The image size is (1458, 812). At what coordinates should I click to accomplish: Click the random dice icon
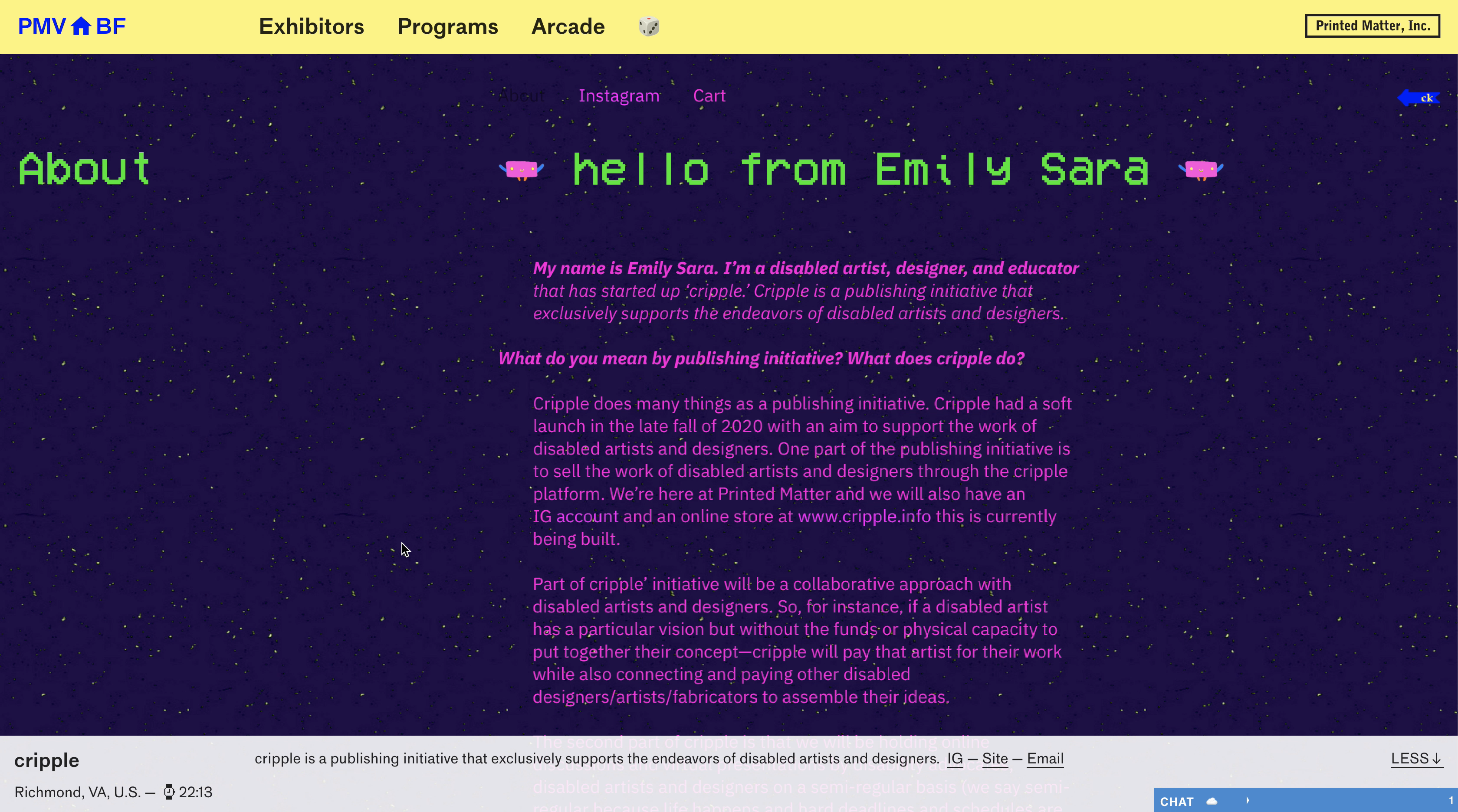pyautogui.click(x=649, y=26)
